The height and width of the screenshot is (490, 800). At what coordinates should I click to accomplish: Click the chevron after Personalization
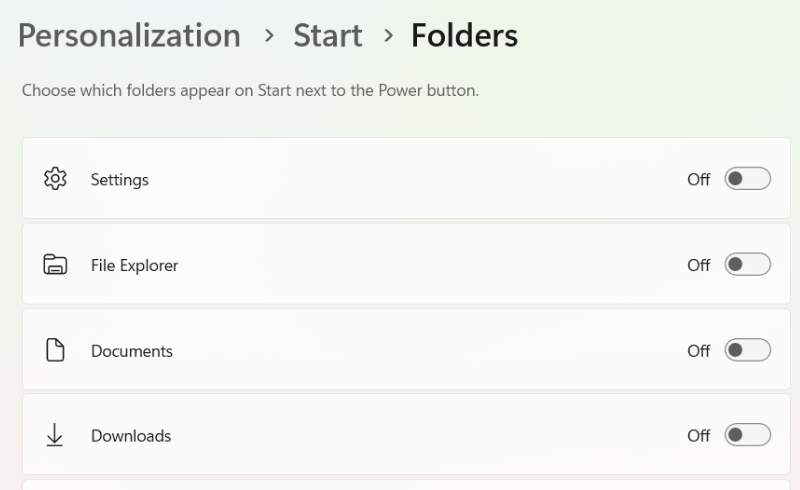coord(269,36)
